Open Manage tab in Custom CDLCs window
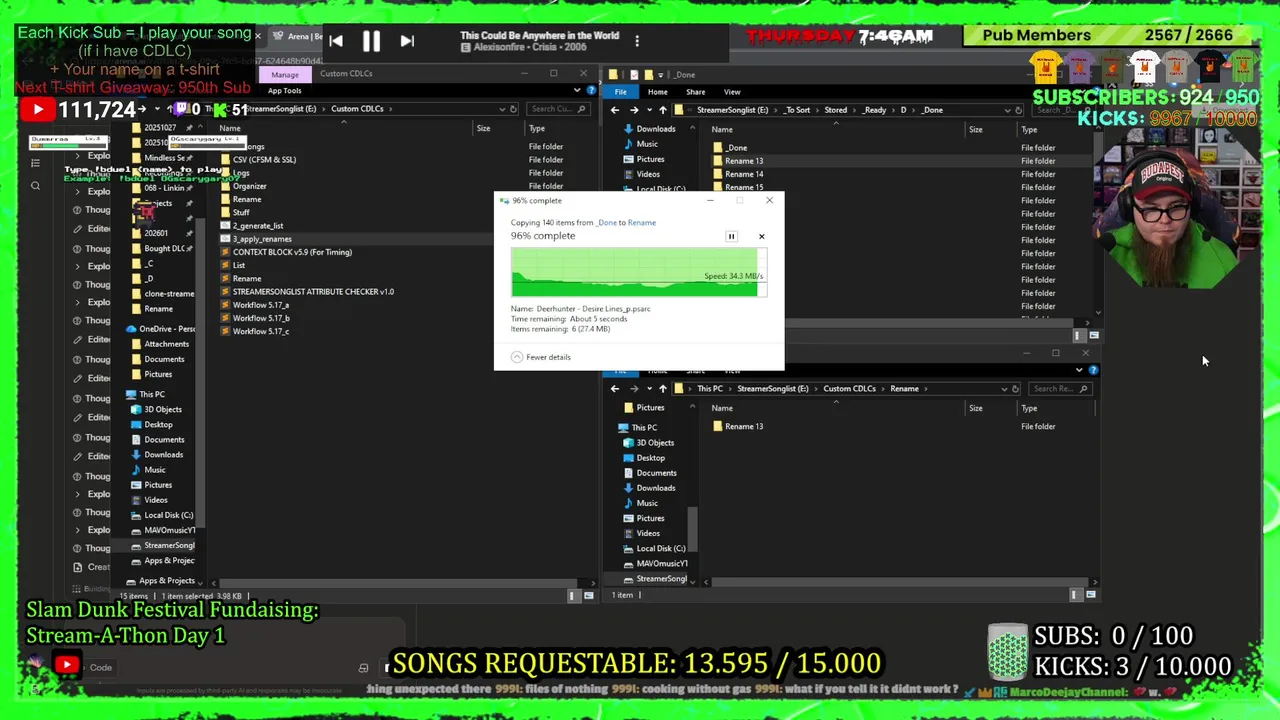The height and width of the screenshot is (720, 1280). (285, 75)
